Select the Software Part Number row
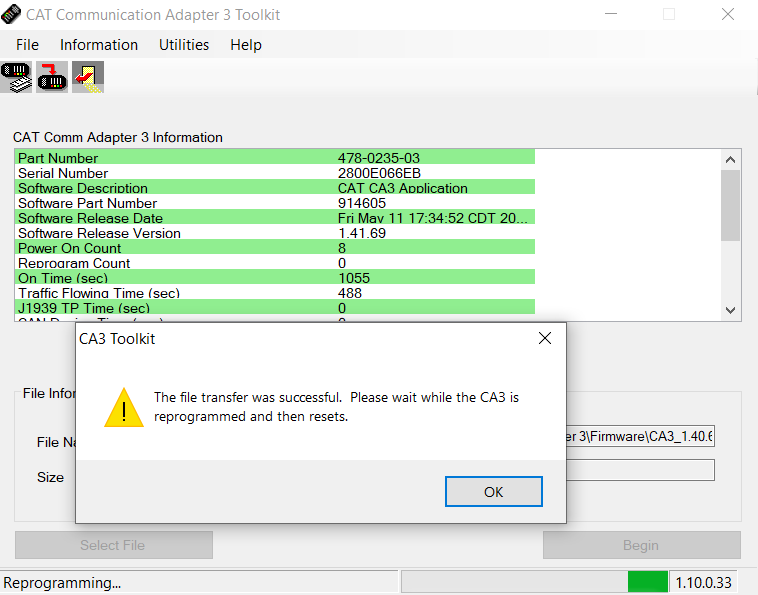 point(275,203)
